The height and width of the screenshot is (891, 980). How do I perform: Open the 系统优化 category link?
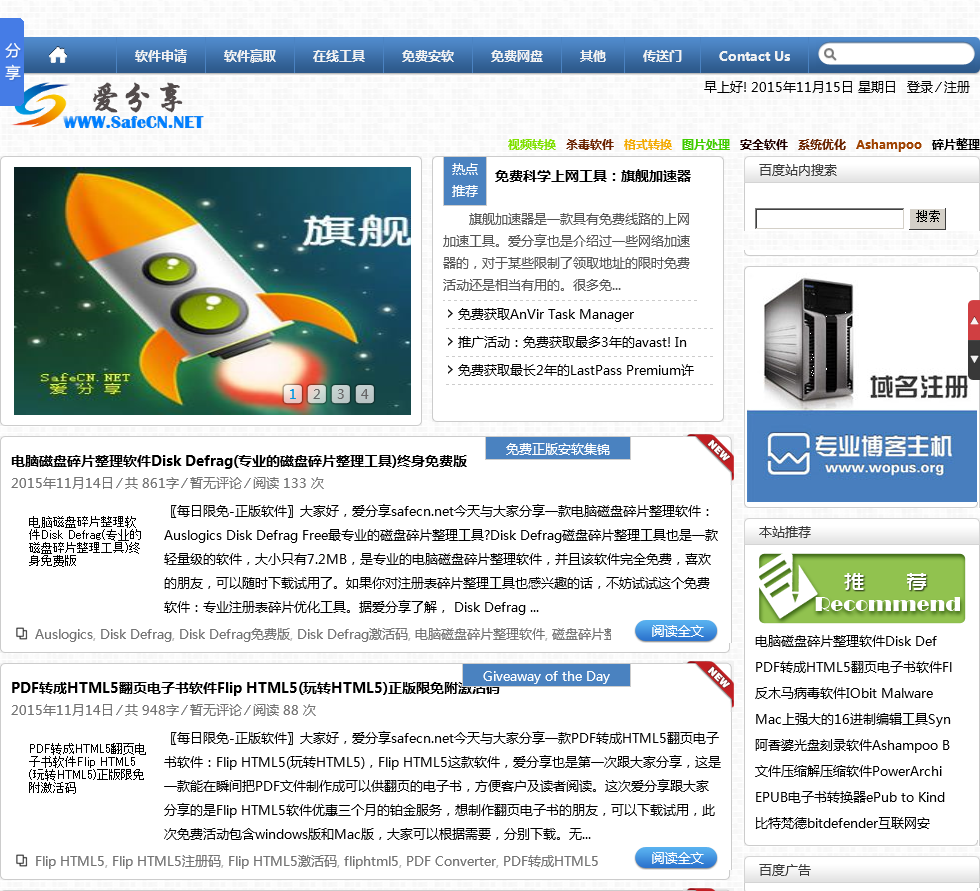pos(822,144)
